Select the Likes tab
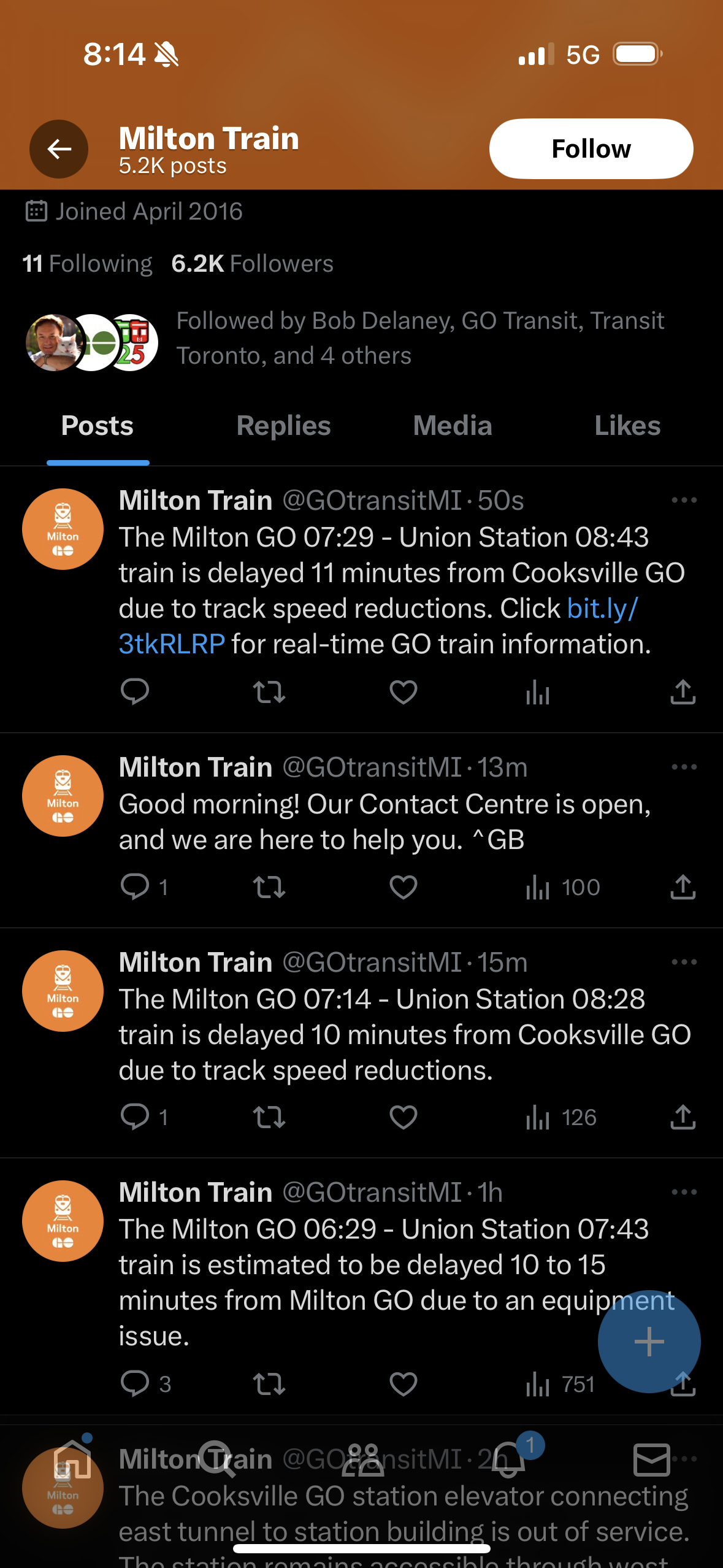 click(x=627, y=426)
